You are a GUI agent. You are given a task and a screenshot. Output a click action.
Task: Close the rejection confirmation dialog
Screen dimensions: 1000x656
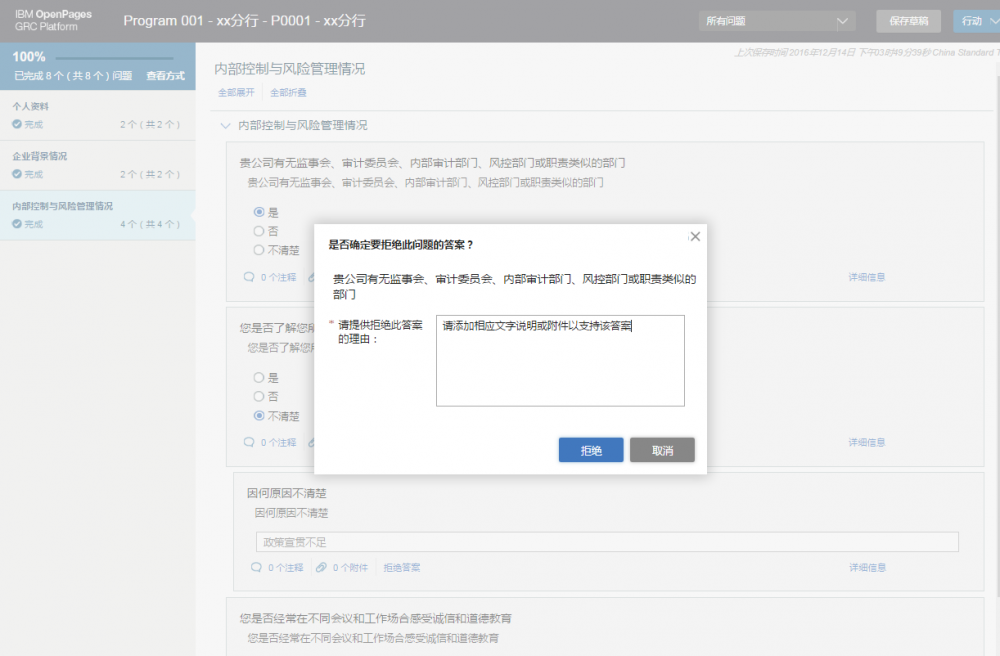click(x=695, y=236)
